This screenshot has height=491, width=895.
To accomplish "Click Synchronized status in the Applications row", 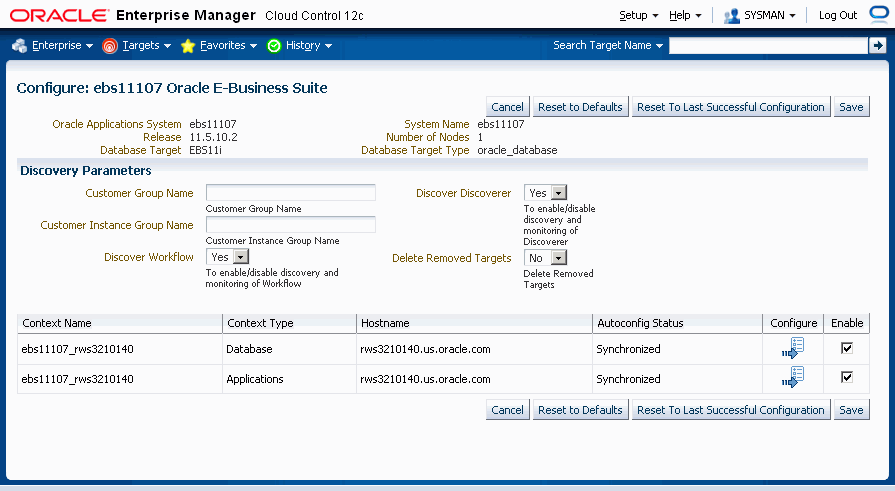I will tap(628, 379).
